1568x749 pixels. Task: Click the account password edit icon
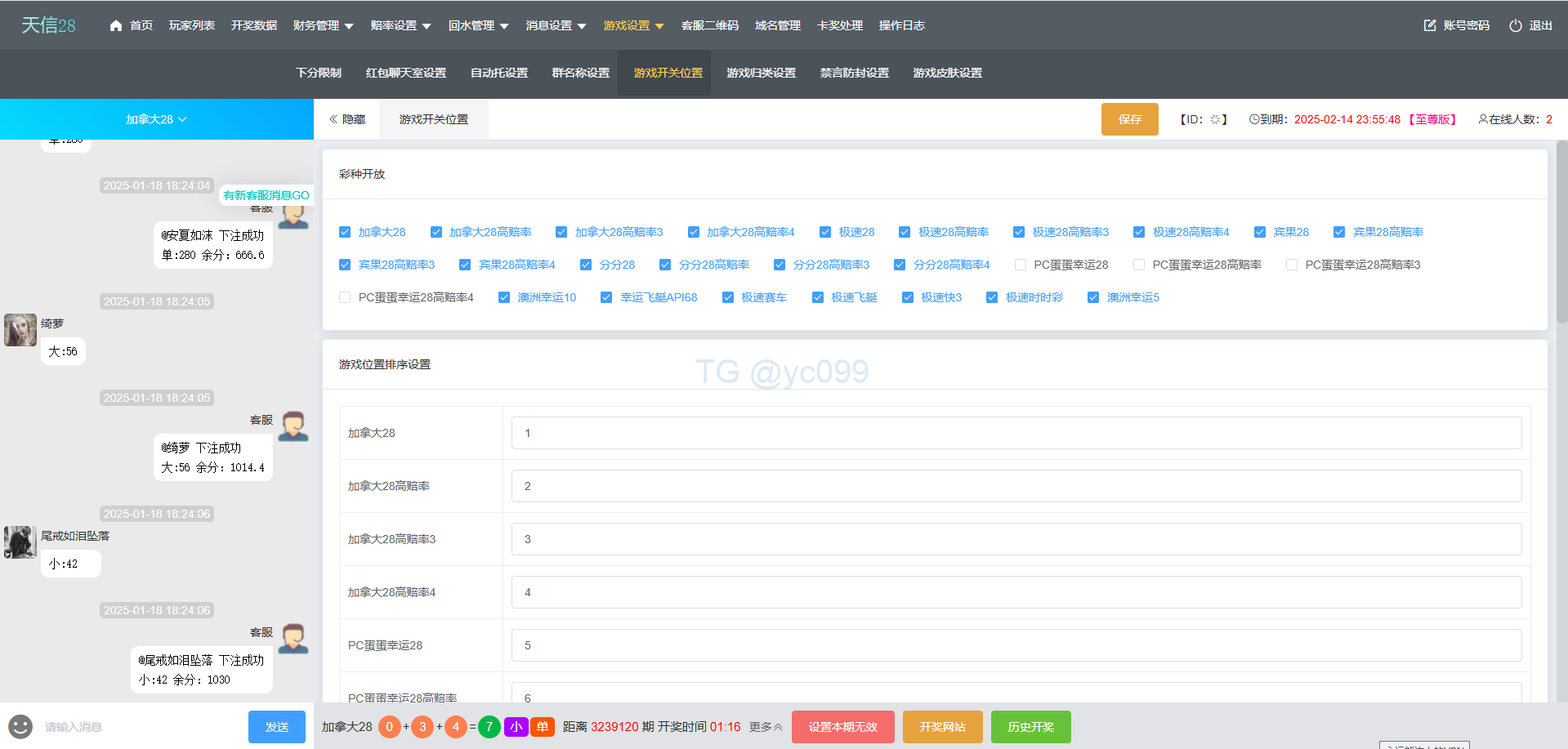tap(1429, 25)
